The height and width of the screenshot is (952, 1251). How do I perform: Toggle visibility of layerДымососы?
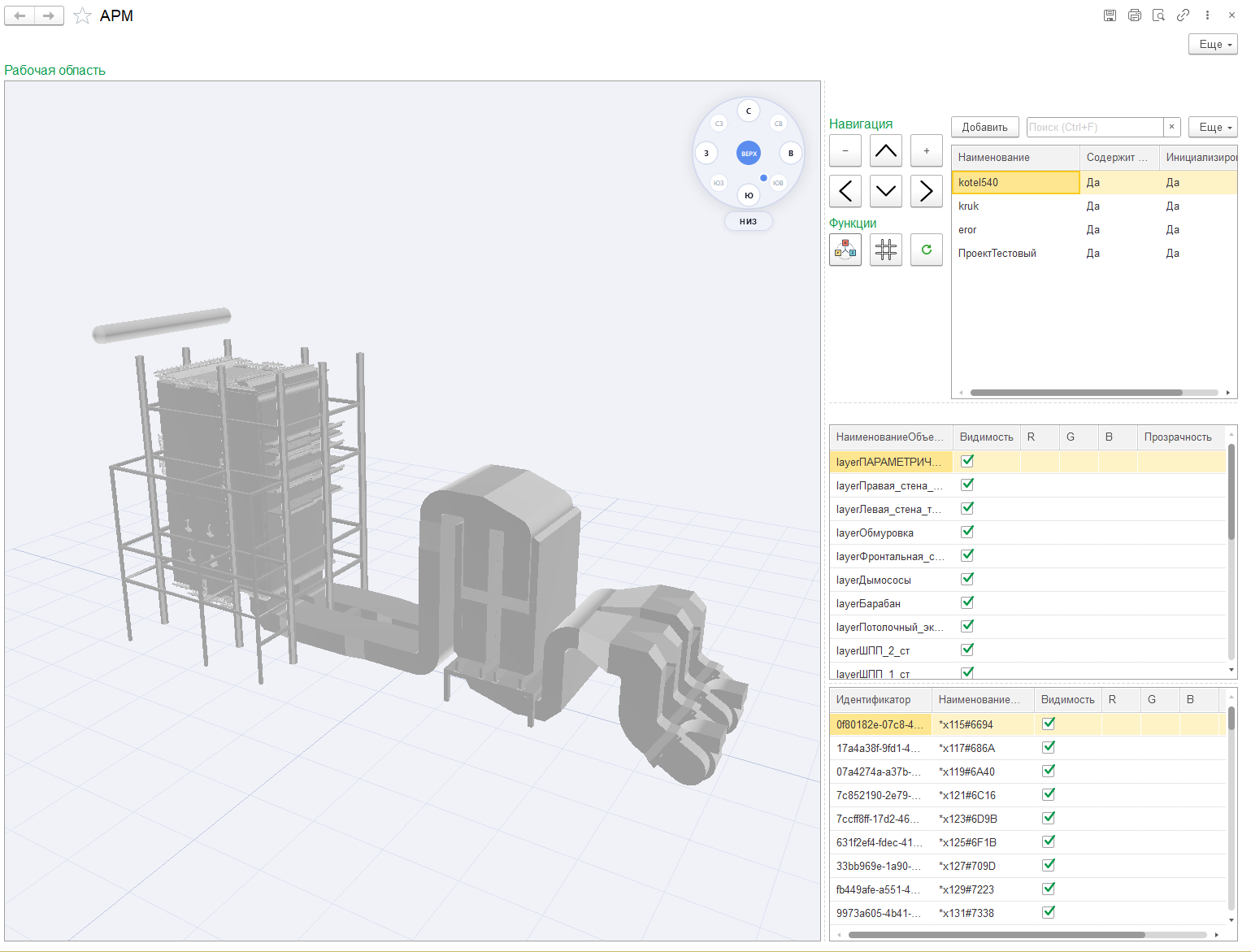(x=967, y=579)
